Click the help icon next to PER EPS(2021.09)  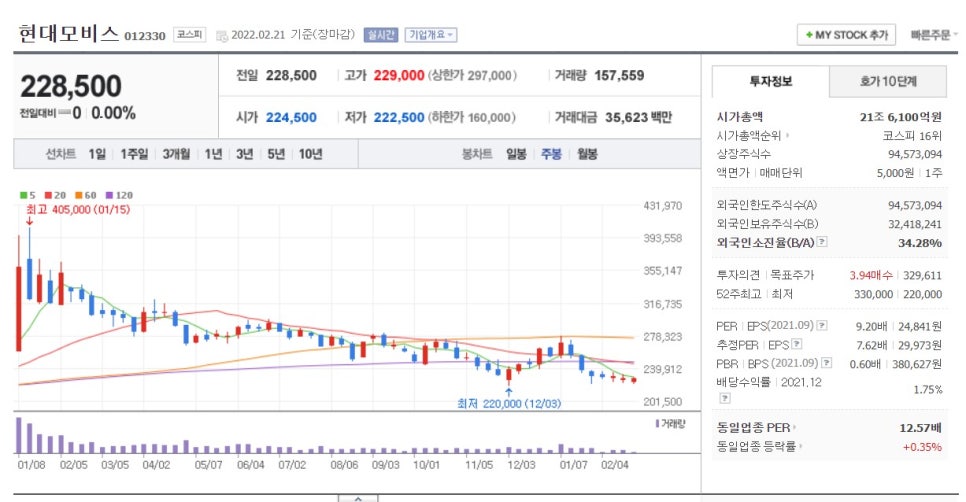822,325
